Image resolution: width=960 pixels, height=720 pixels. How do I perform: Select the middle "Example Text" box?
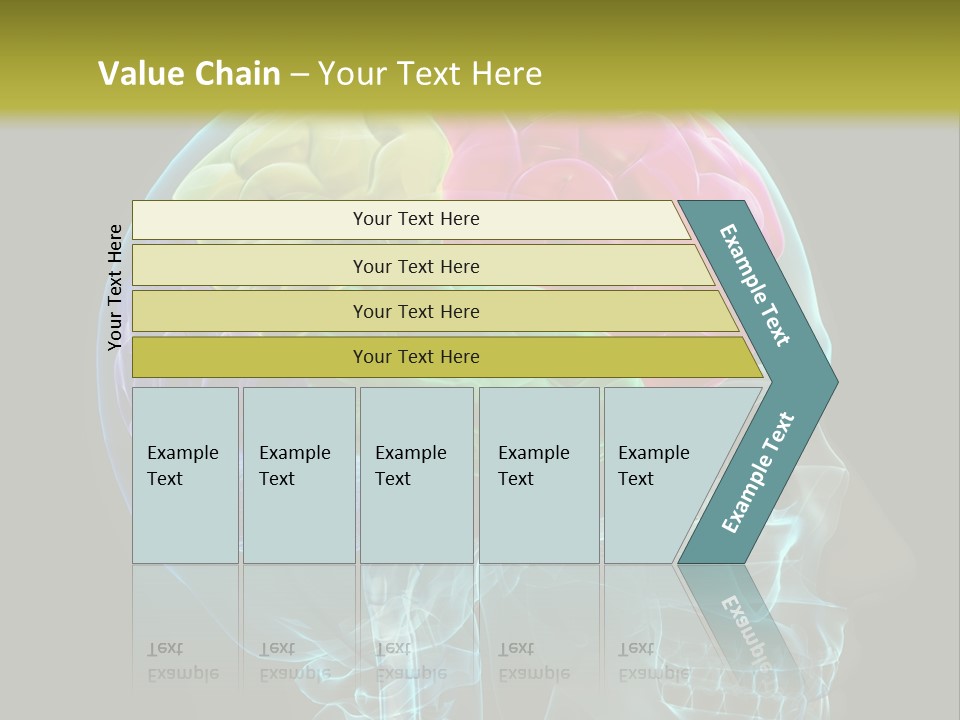click(x=416, y=474)
